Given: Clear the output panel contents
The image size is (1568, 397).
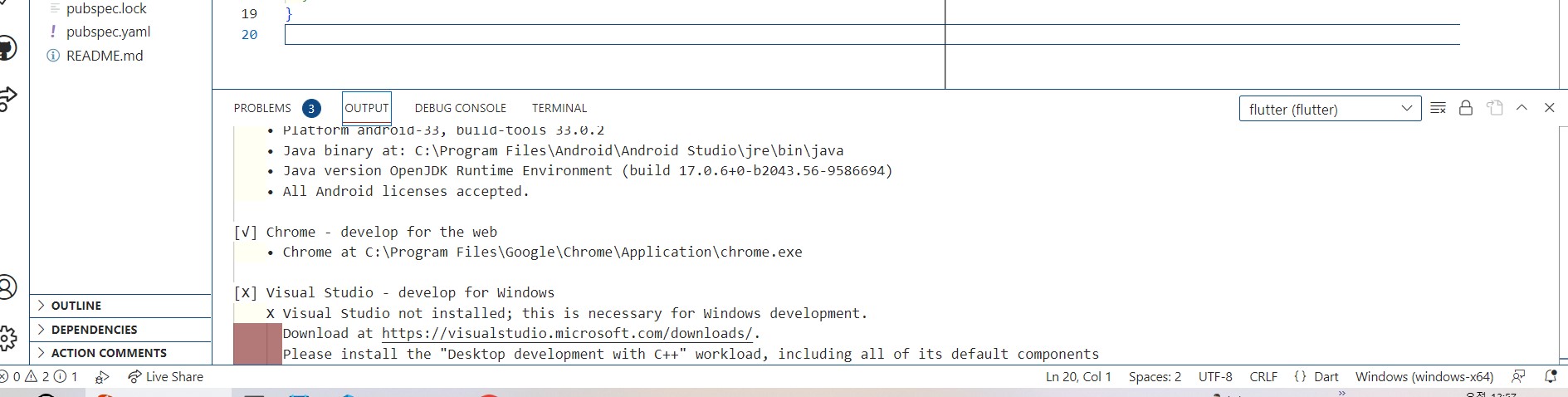Looking at the screenshot, I should (1439, 108).
